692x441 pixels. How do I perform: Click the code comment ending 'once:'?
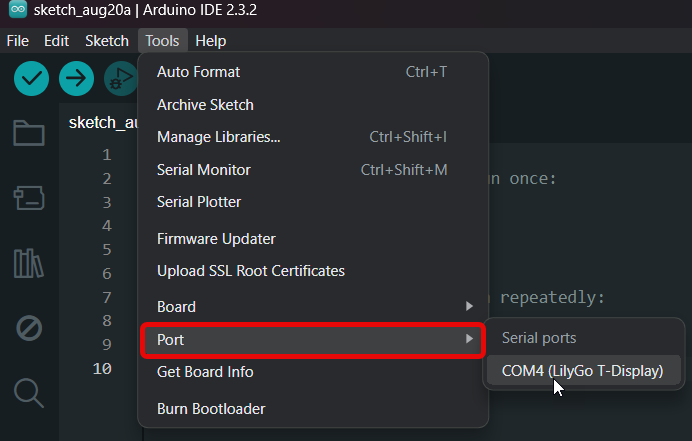pyautogui.click(x=523, y=179)
